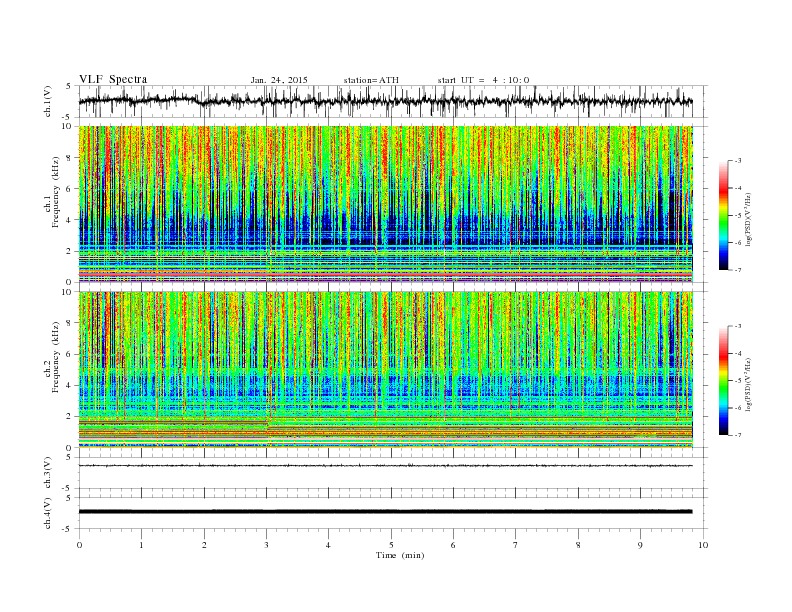The image size is (792, 612).
Task: Click the "6" kHz tick on ch.1 frequency axis
Action: click(70, 189)
